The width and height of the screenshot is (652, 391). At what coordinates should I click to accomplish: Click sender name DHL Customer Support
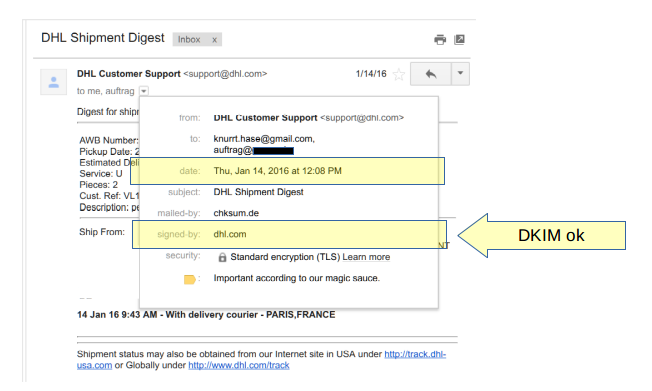point(128,74)
